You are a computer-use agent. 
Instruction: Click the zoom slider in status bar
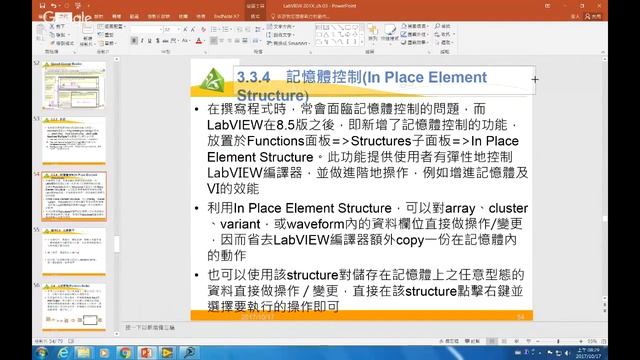[x=558, y=341]
